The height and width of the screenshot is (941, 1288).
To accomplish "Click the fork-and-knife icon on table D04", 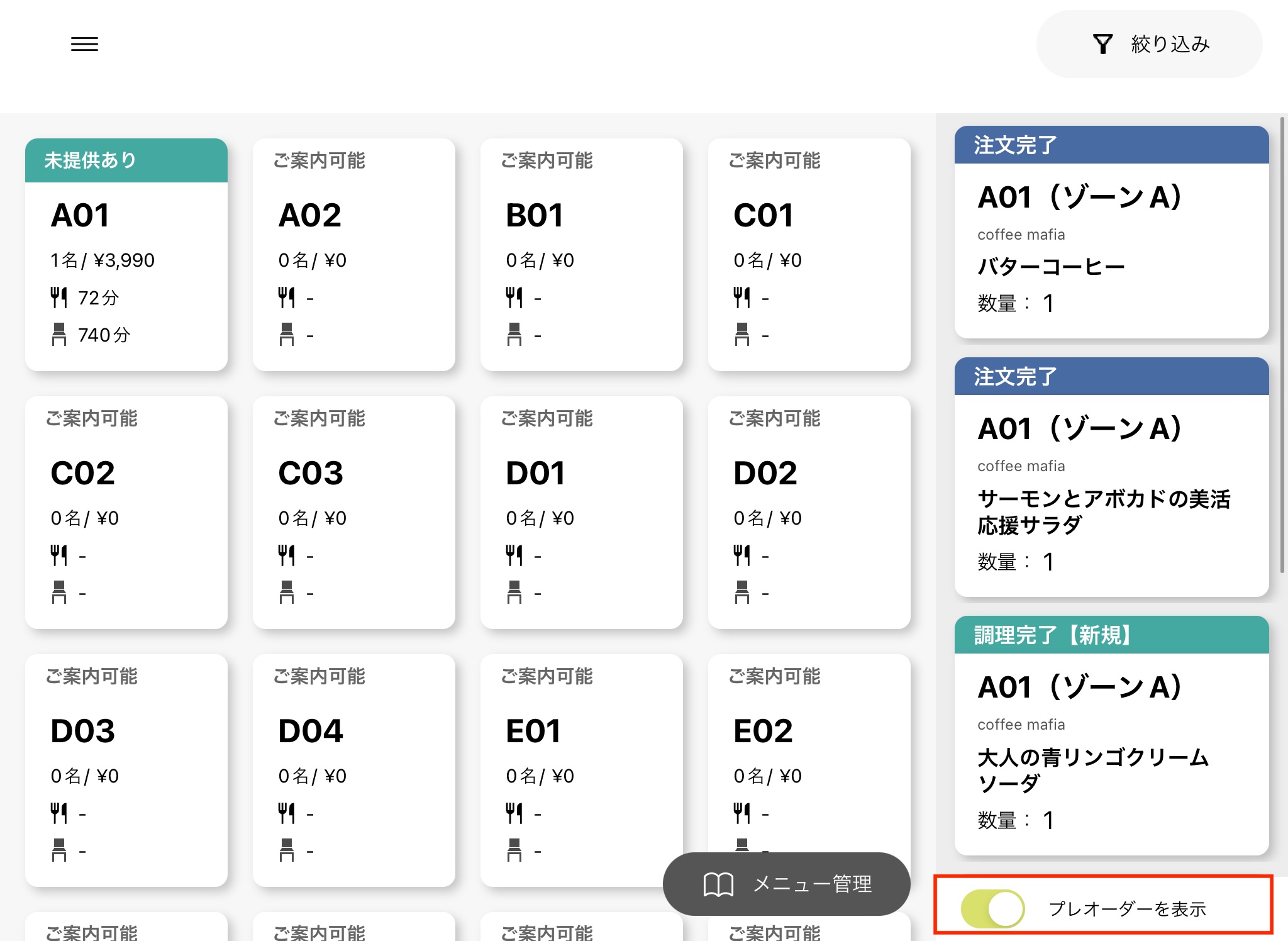I will click(x=286, y=813).
